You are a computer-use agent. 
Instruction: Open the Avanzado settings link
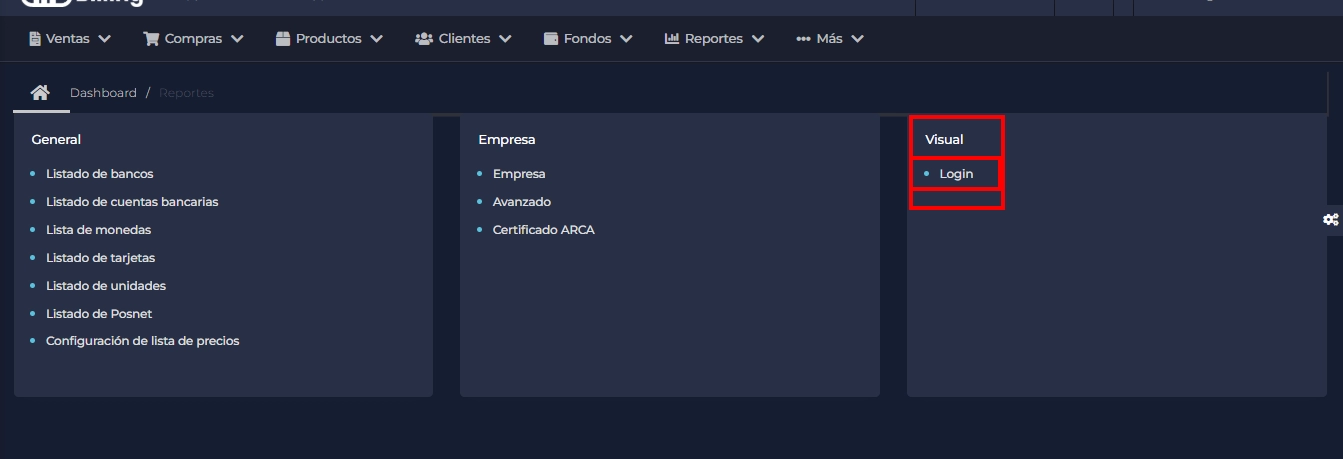tap(522, 202)
